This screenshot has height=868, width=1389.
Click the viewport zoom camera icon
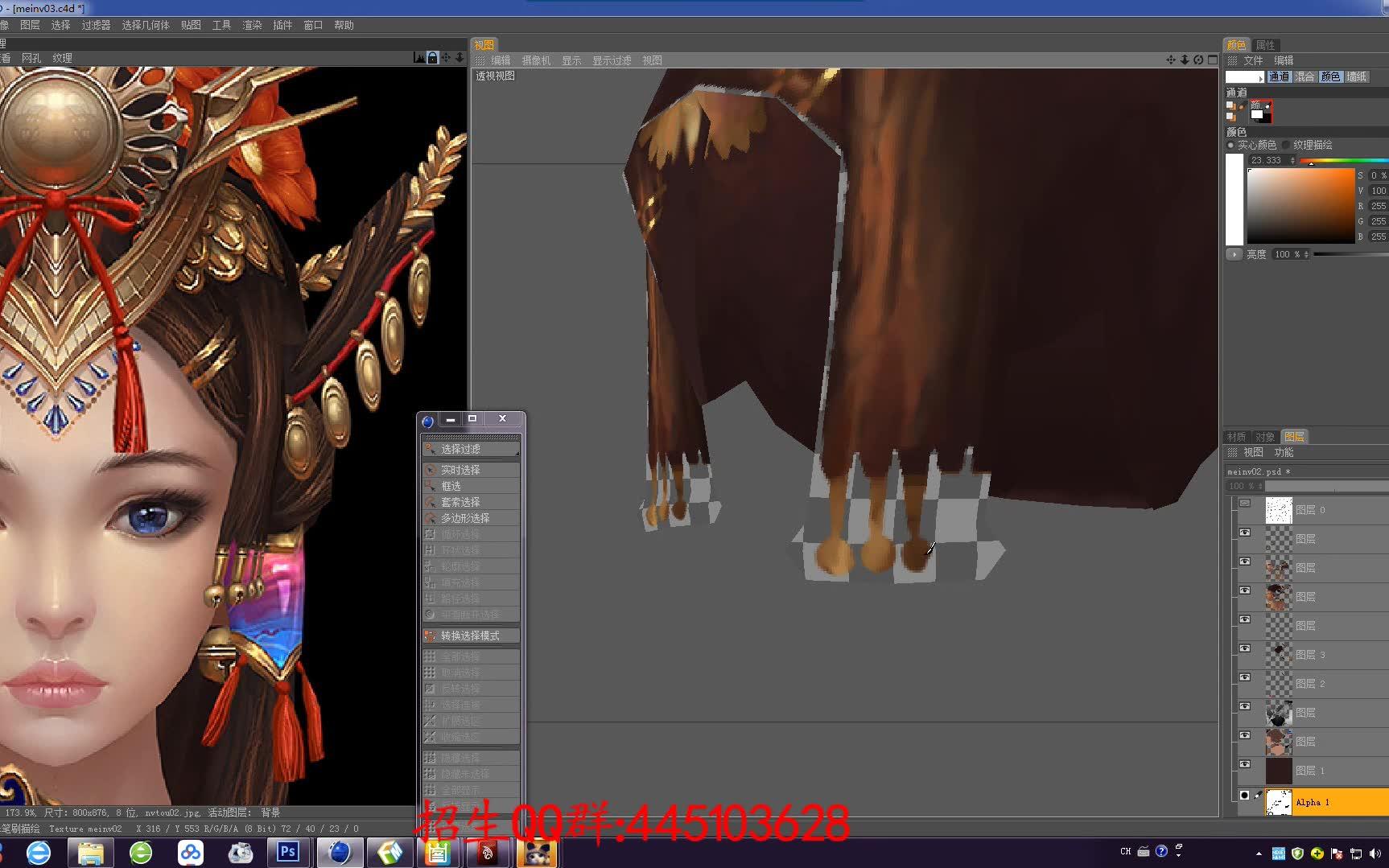pos(1185,60)
